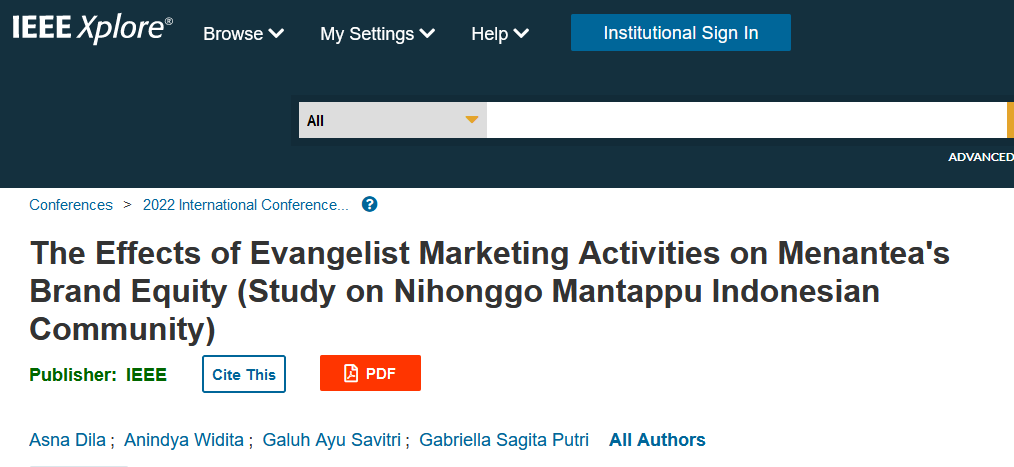1014x467 pixels.
Task: Open the Advanced search link
Action: tap(980, 157)
